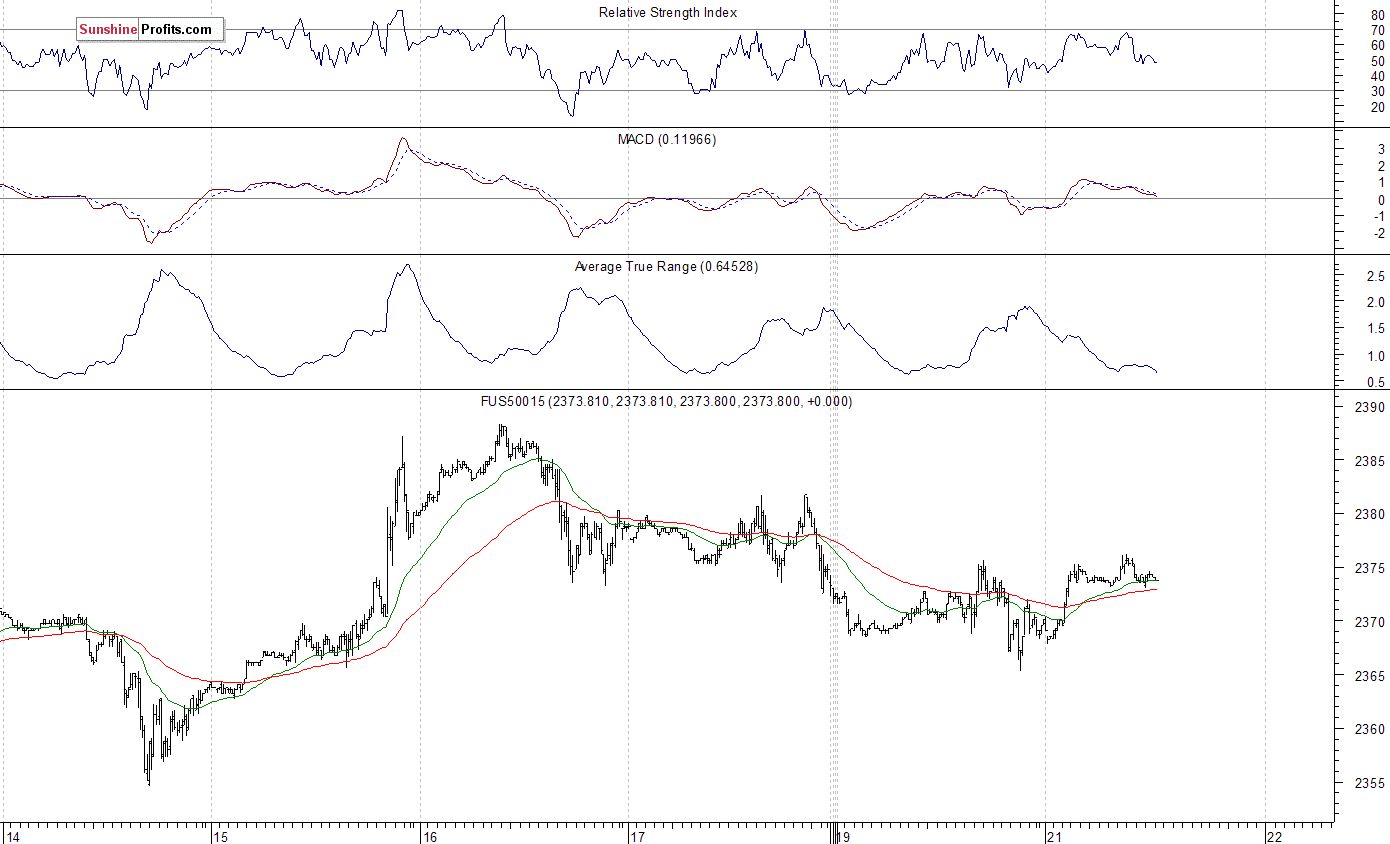
Task: Click the Average True Range (0.64528) label
Action: 666,266
